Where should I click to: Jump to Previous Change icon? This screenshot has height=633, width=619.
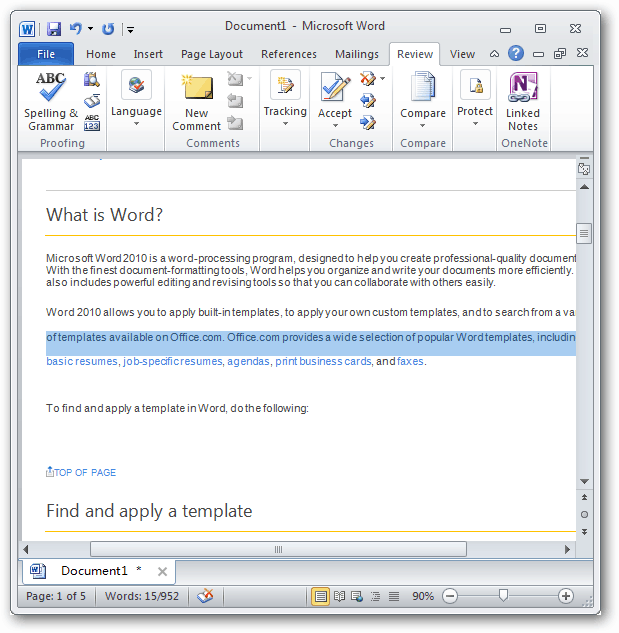click(368, 101)
